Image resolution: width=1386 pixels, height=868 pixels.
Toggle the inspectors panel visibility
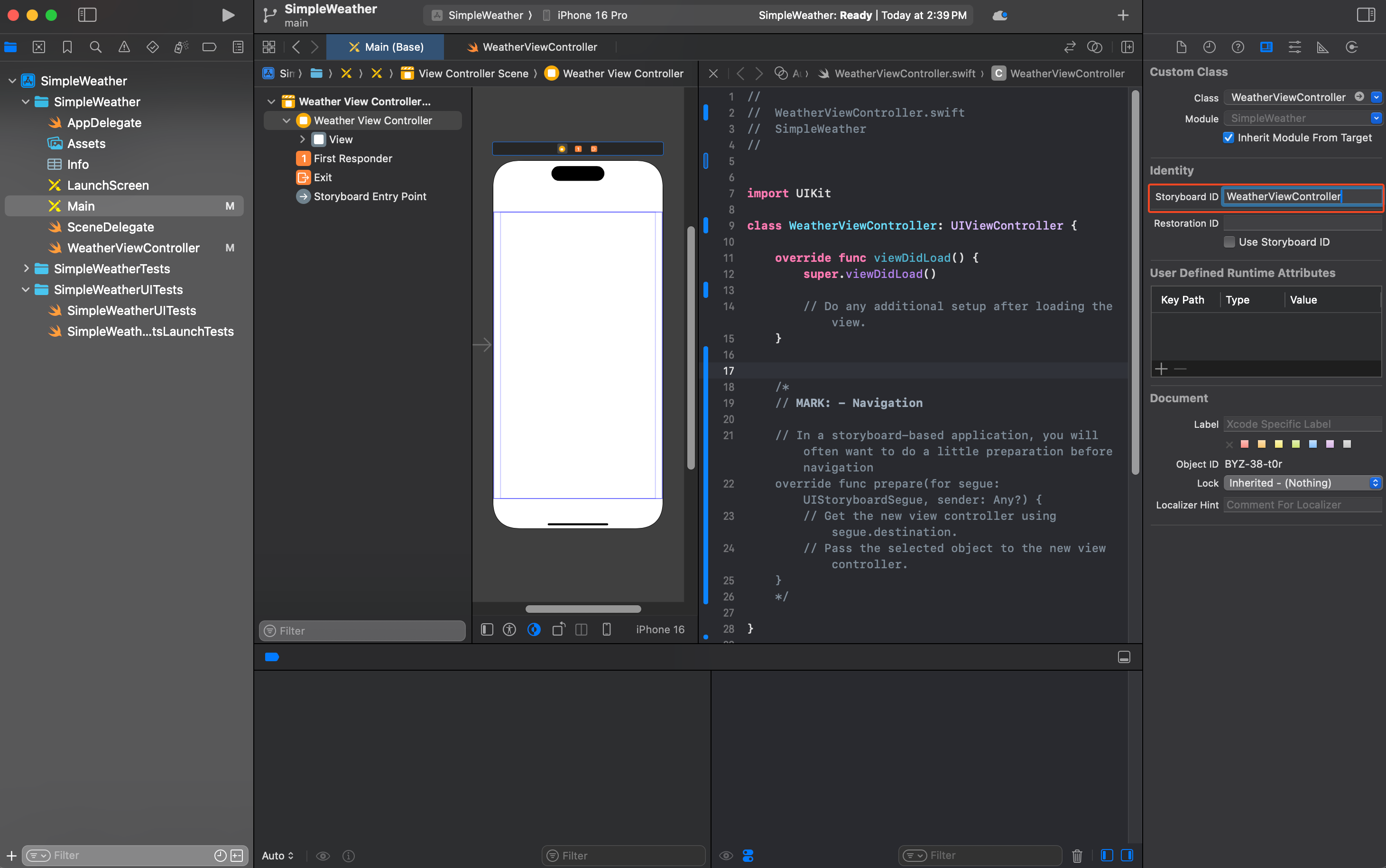1365,15
